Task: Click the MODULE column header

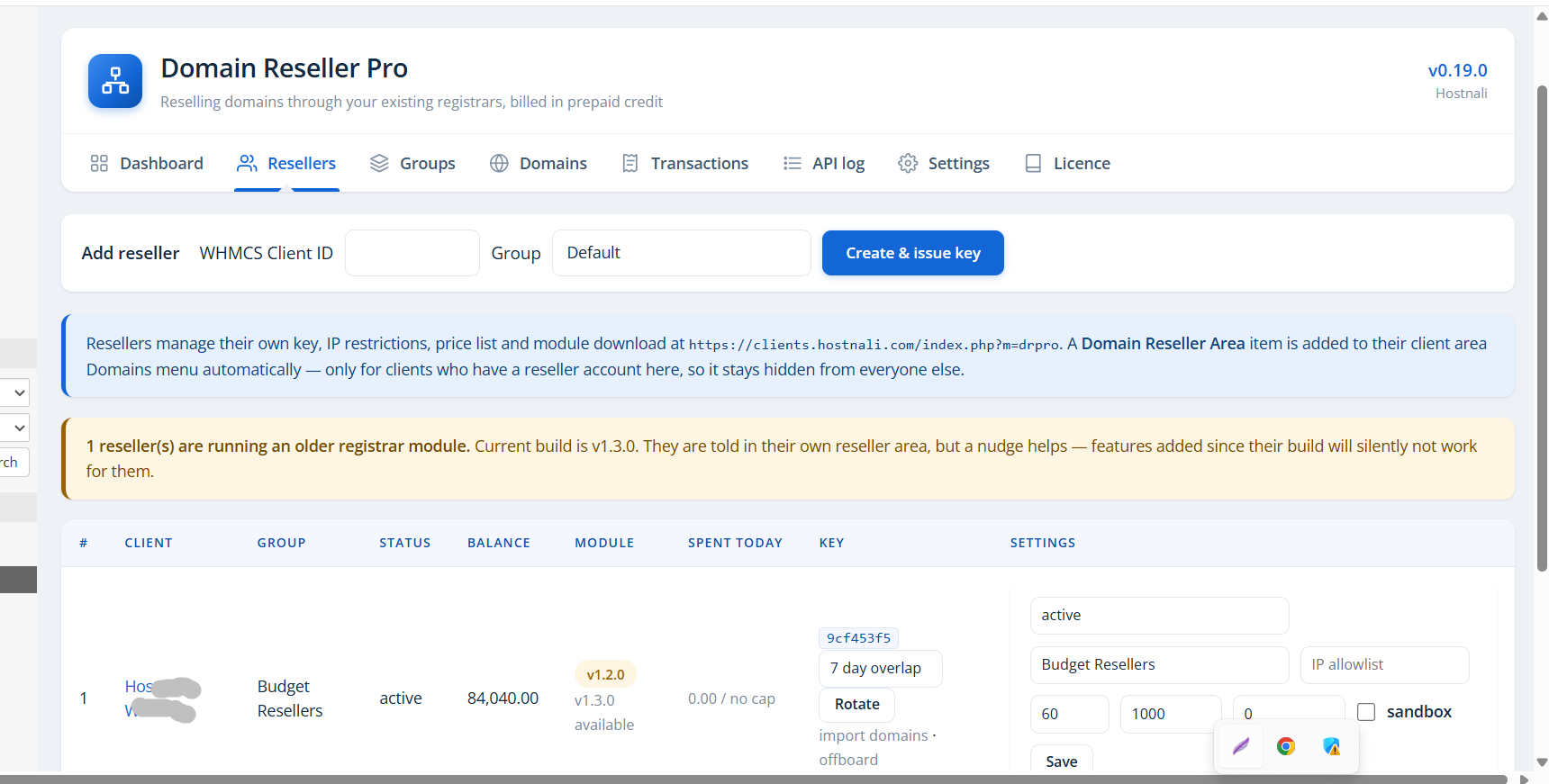Action: [604, 543]
